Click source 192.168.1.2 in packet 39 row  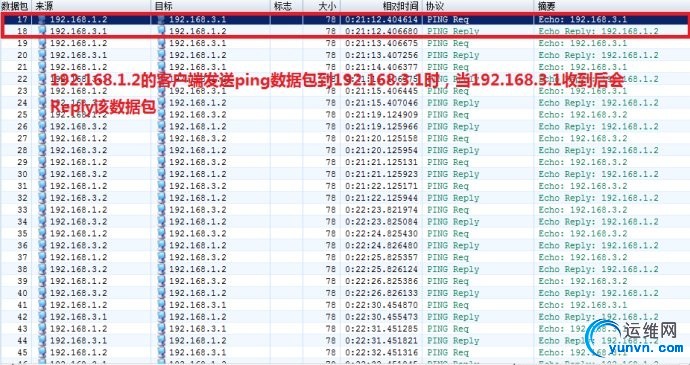click(78, 281)
